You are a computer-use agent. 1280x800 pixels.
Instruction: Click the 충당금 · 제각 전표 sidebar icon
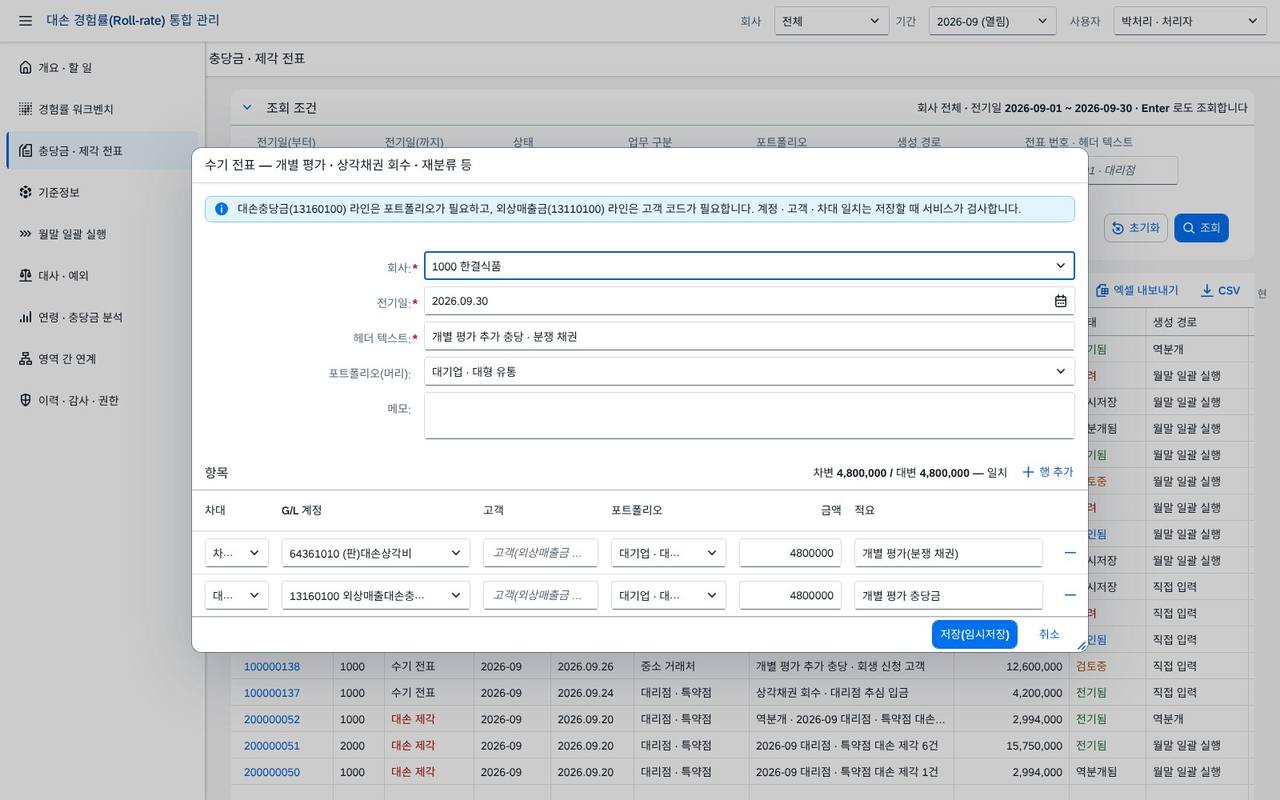[x=26, y=151]
